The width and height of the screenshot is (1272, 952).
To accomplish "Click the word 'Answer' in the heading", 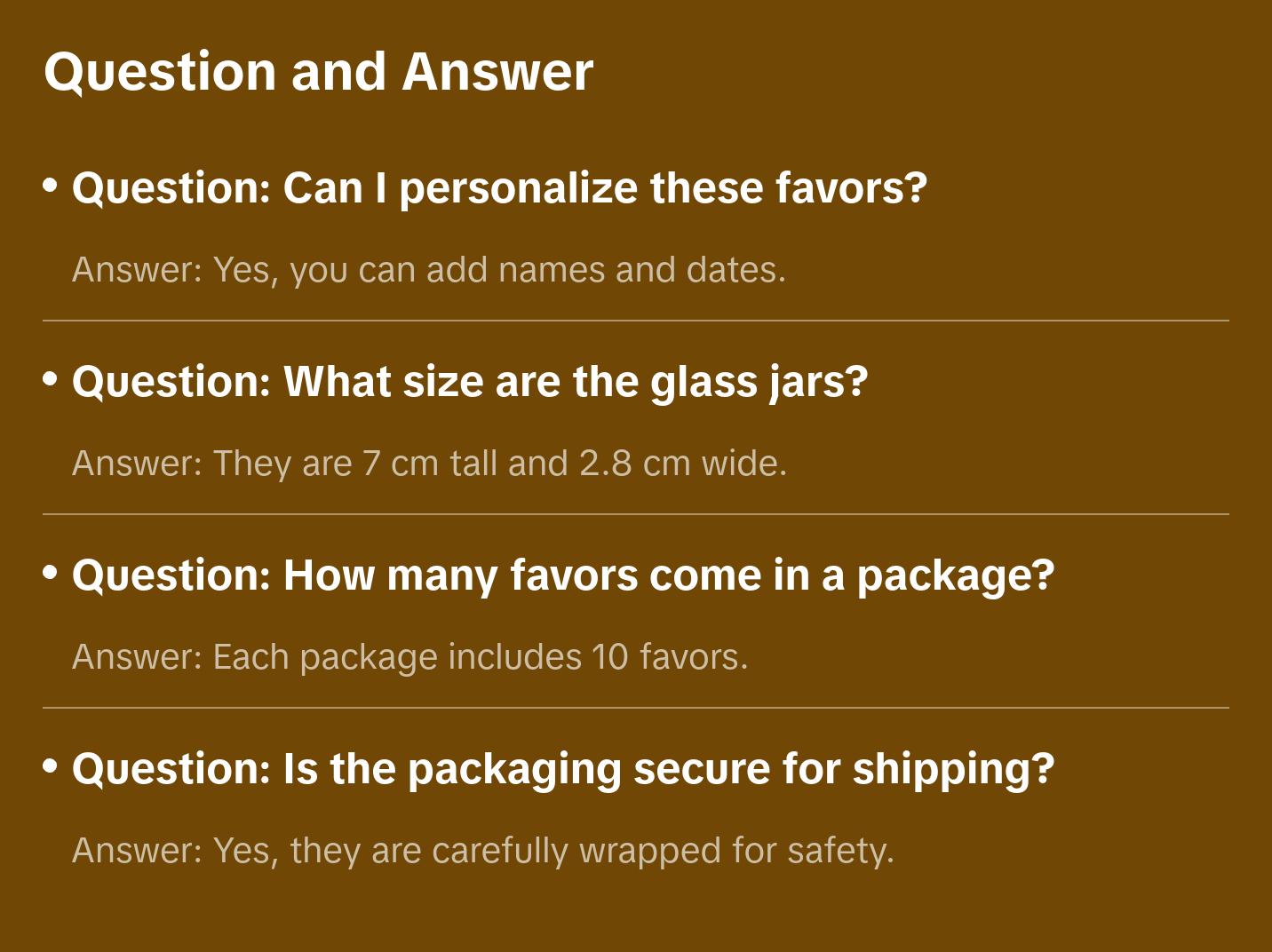I will [x=497, y=71].
